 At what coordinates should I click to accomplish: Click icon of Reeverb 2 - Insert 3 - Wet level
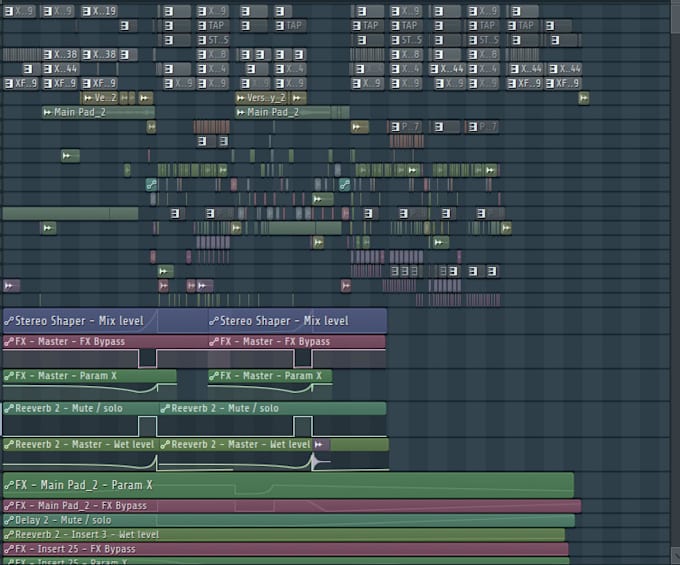[x=9, y=535]
